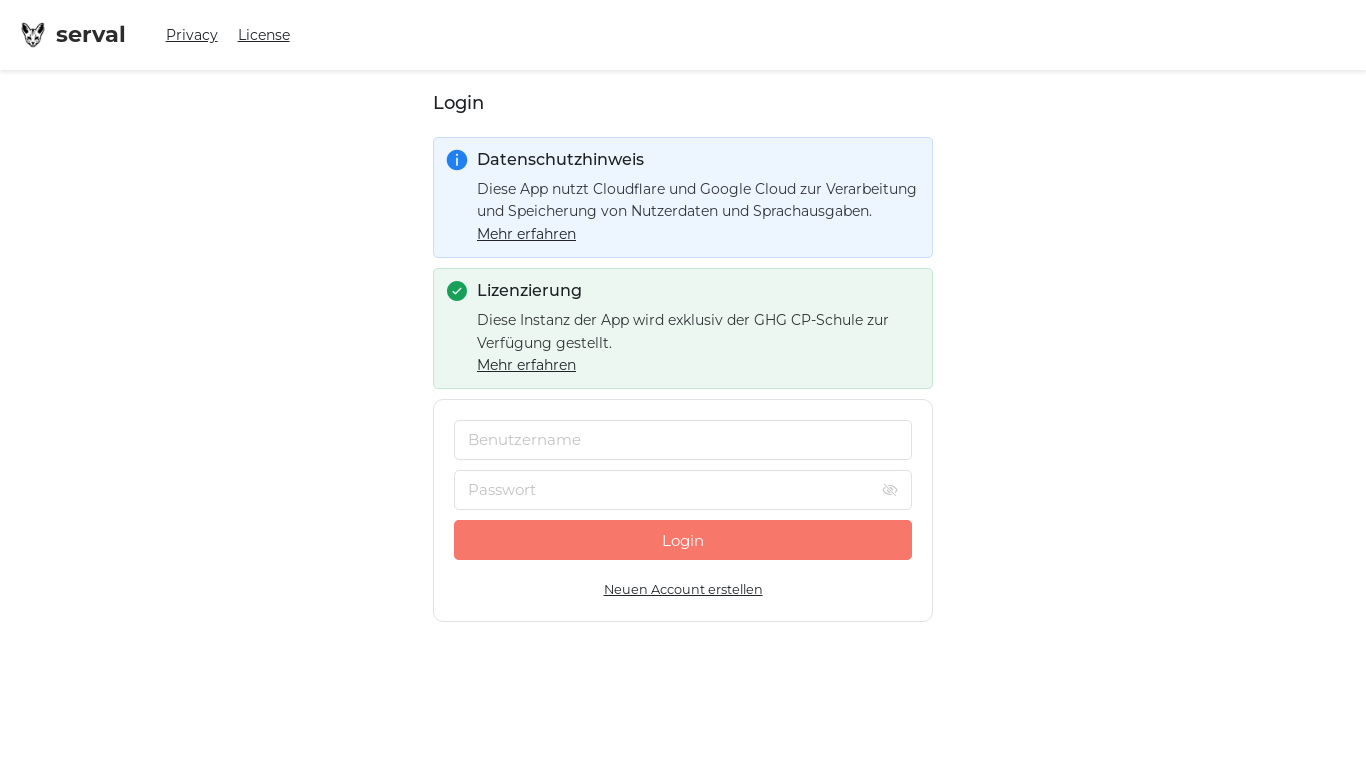Open the Privacy page link
The width and height of the screenshot is (1366, 768).
point(192,35)
